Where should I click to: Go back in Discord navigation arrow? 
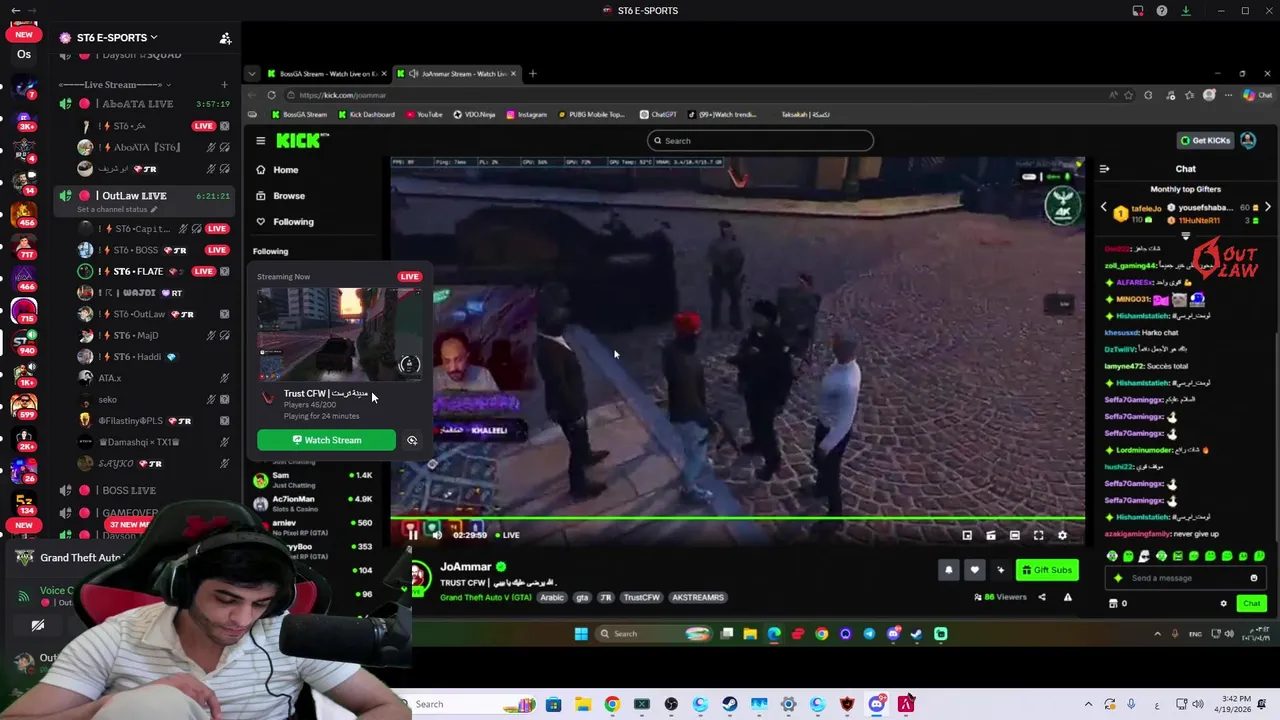pyautogui.click(x=15, y=10)
